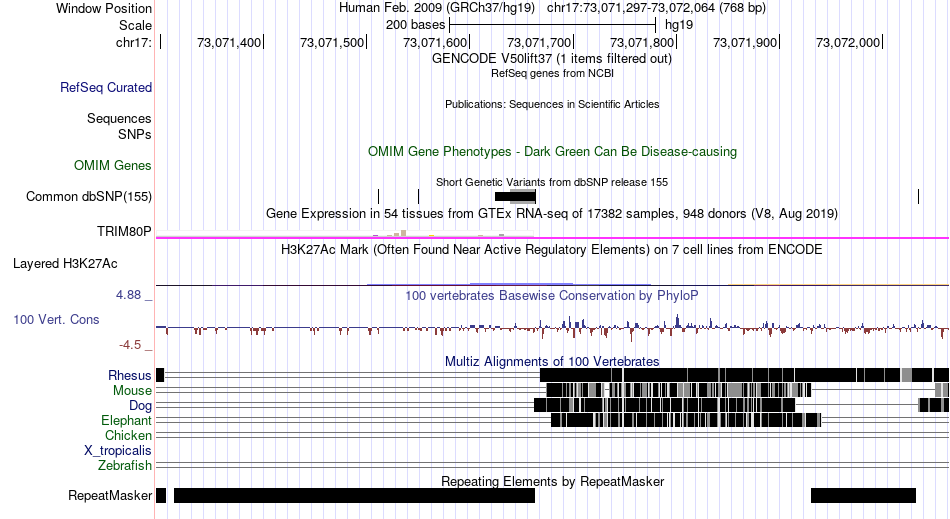Select the X_tropicalis alignment row label
The image size is (950, 519).
tap(118, 451)
